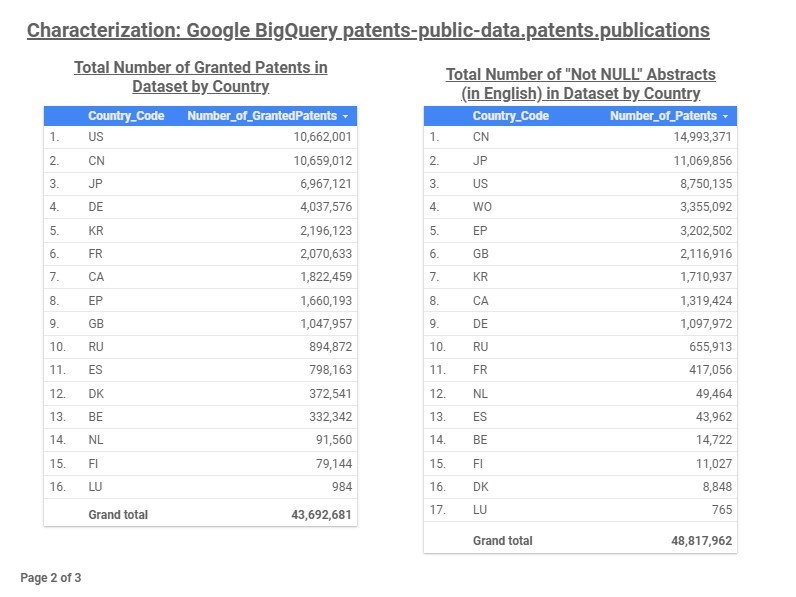Select value 79,144 for FI

[334, 464]
